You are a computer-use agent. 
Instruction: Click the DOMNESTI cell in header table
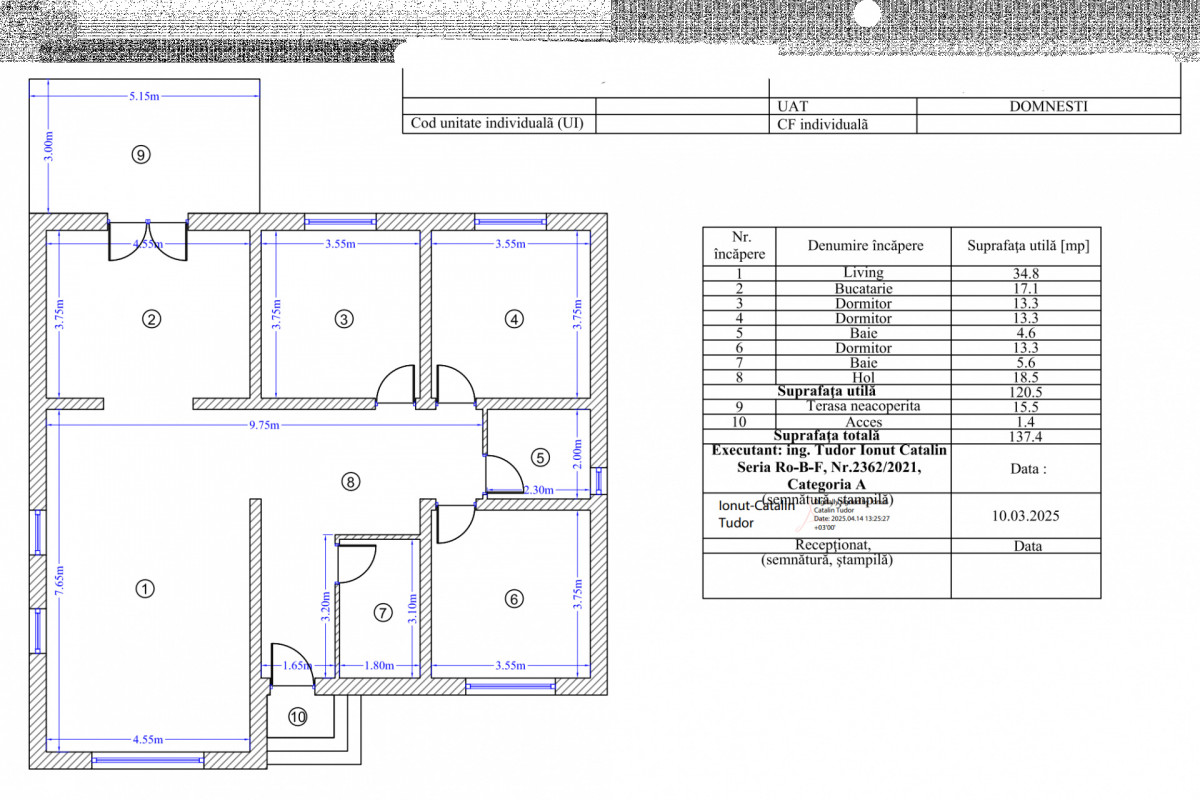1048,106
